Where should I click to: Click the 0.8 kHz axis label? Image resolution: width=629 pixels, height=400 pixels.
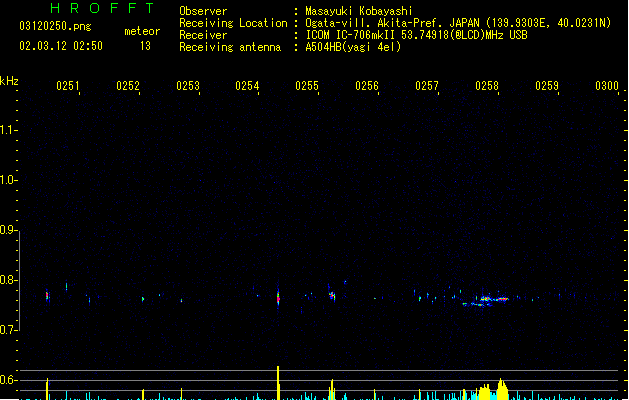[8, 280]
